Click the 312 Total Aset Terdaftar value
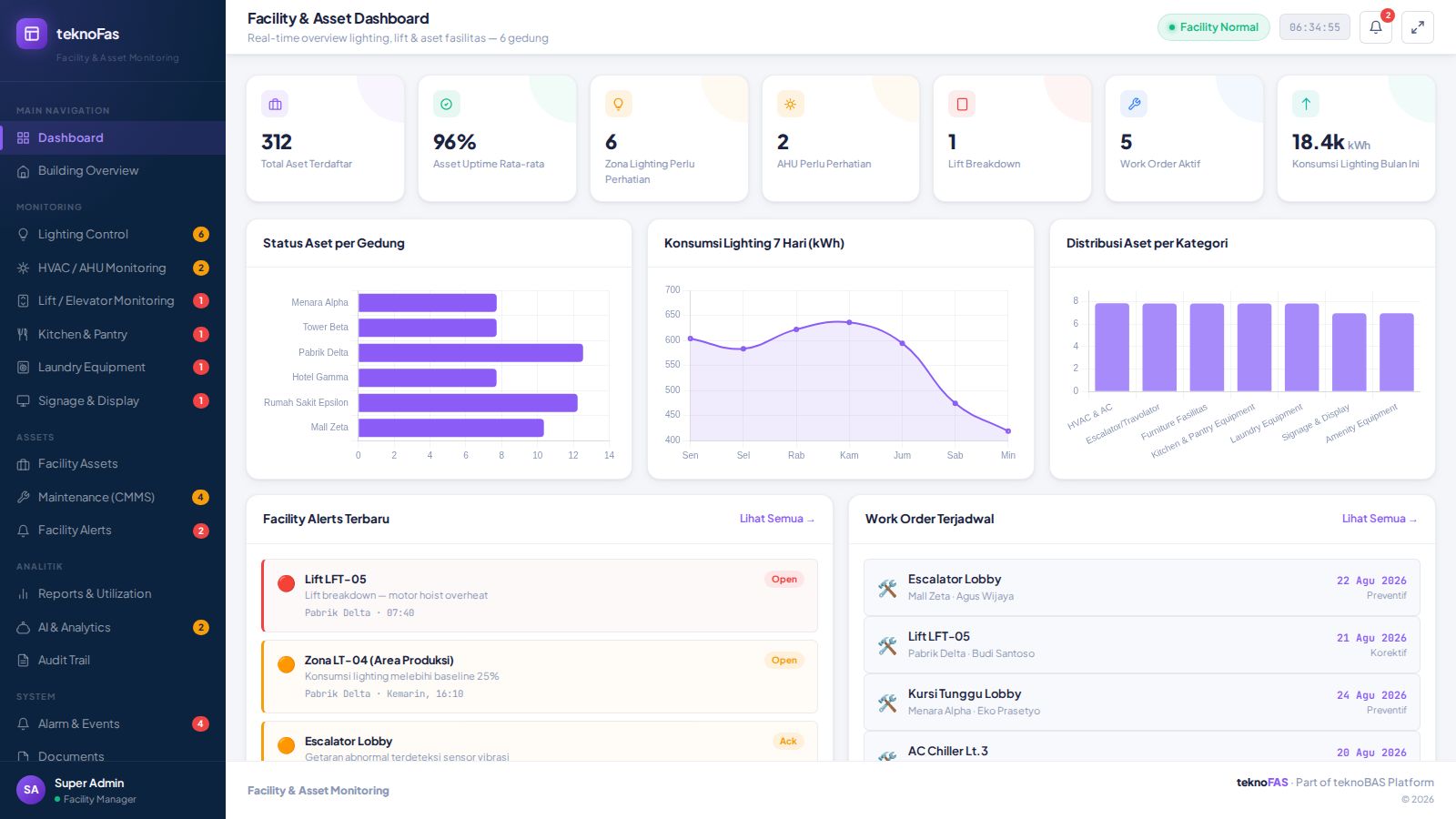The image size is (1456, 819). coord(277,142)
